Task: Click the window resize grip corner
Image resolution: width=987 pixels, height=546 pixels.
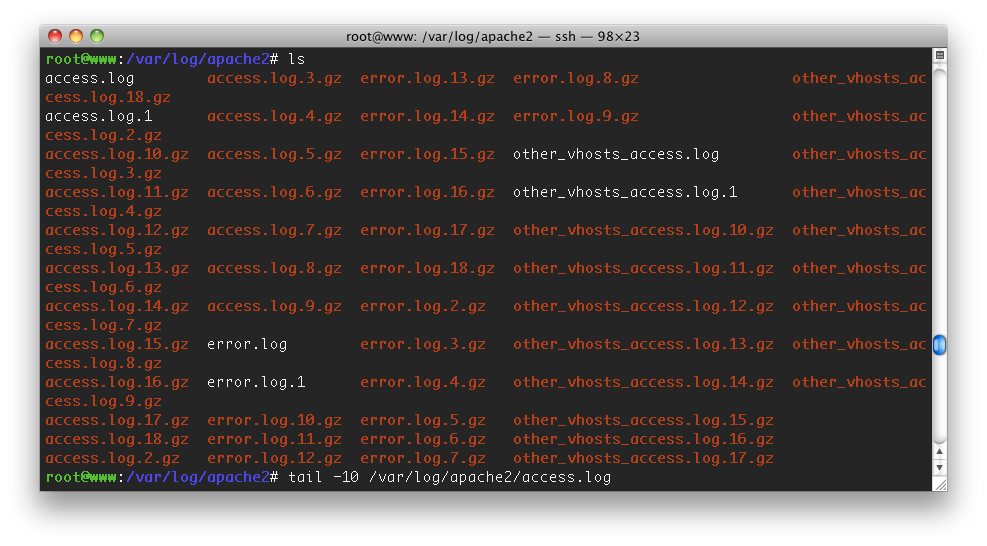Action: [x=940, y=484]
